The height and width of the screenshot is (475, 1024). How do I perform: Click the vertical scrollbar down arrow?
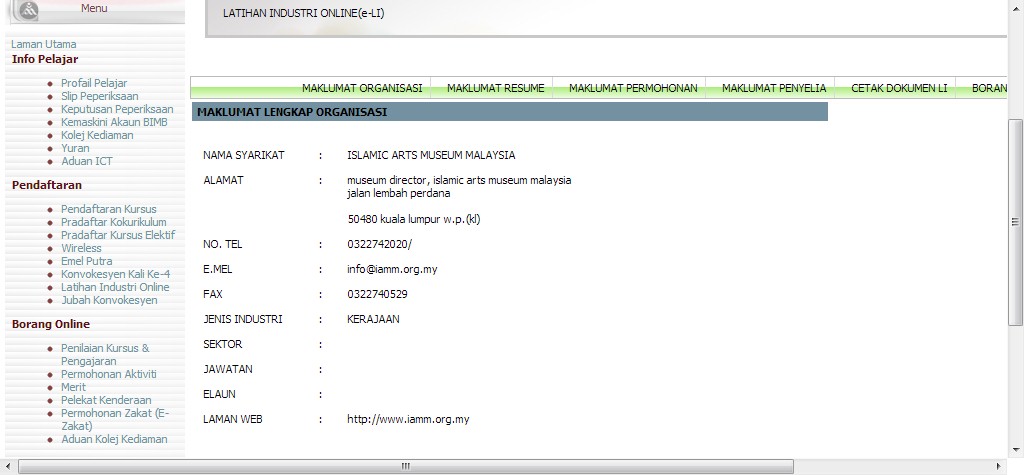(x=1015, y=450)
